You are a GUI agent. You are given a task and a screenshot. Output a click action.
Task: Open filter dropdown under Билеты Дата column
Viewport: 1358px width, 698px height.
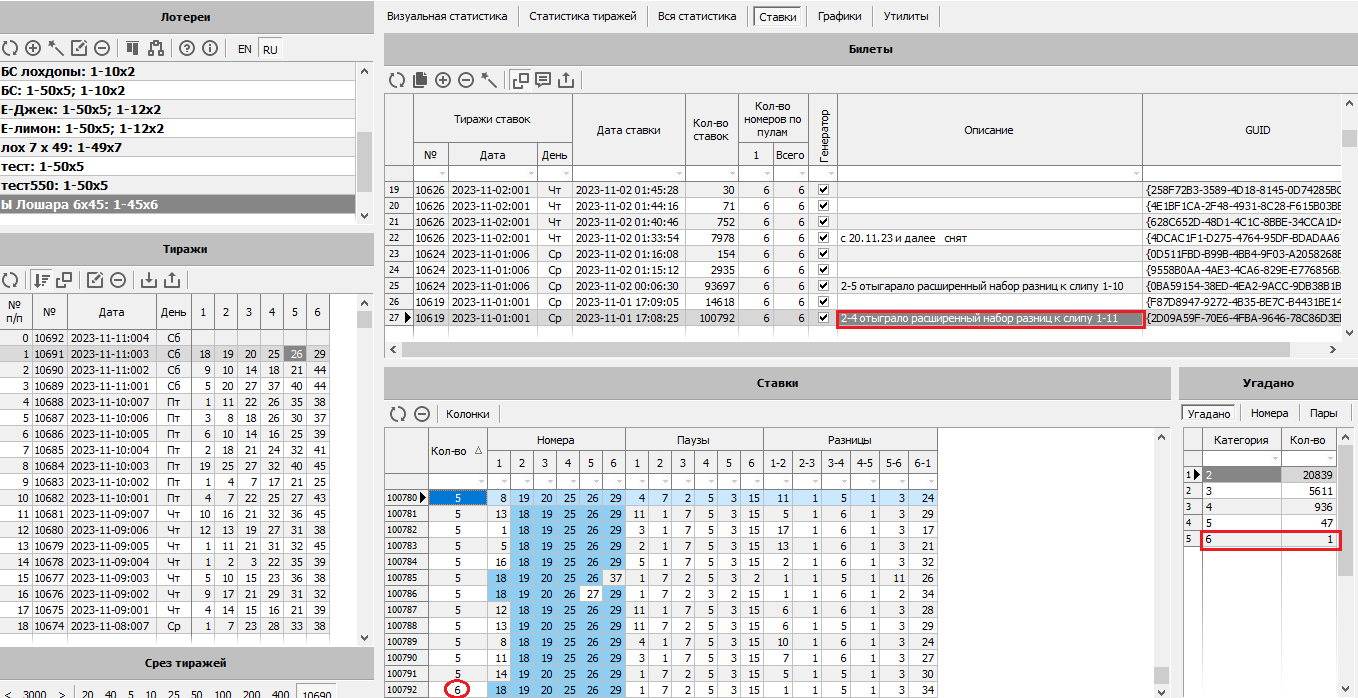point(530,173)
